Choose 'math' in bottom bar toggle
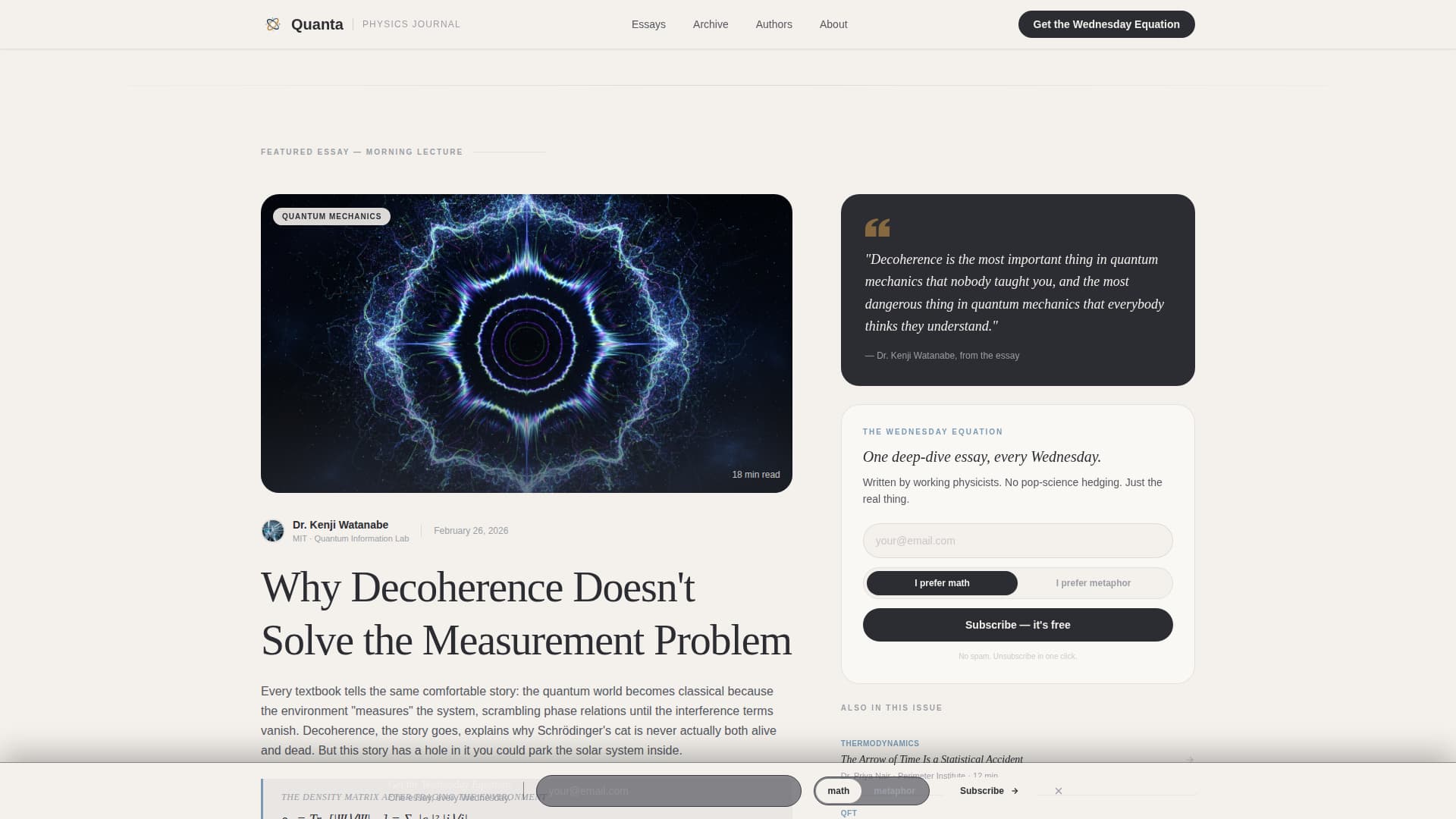1456x819 pixels. coord(839,791)
